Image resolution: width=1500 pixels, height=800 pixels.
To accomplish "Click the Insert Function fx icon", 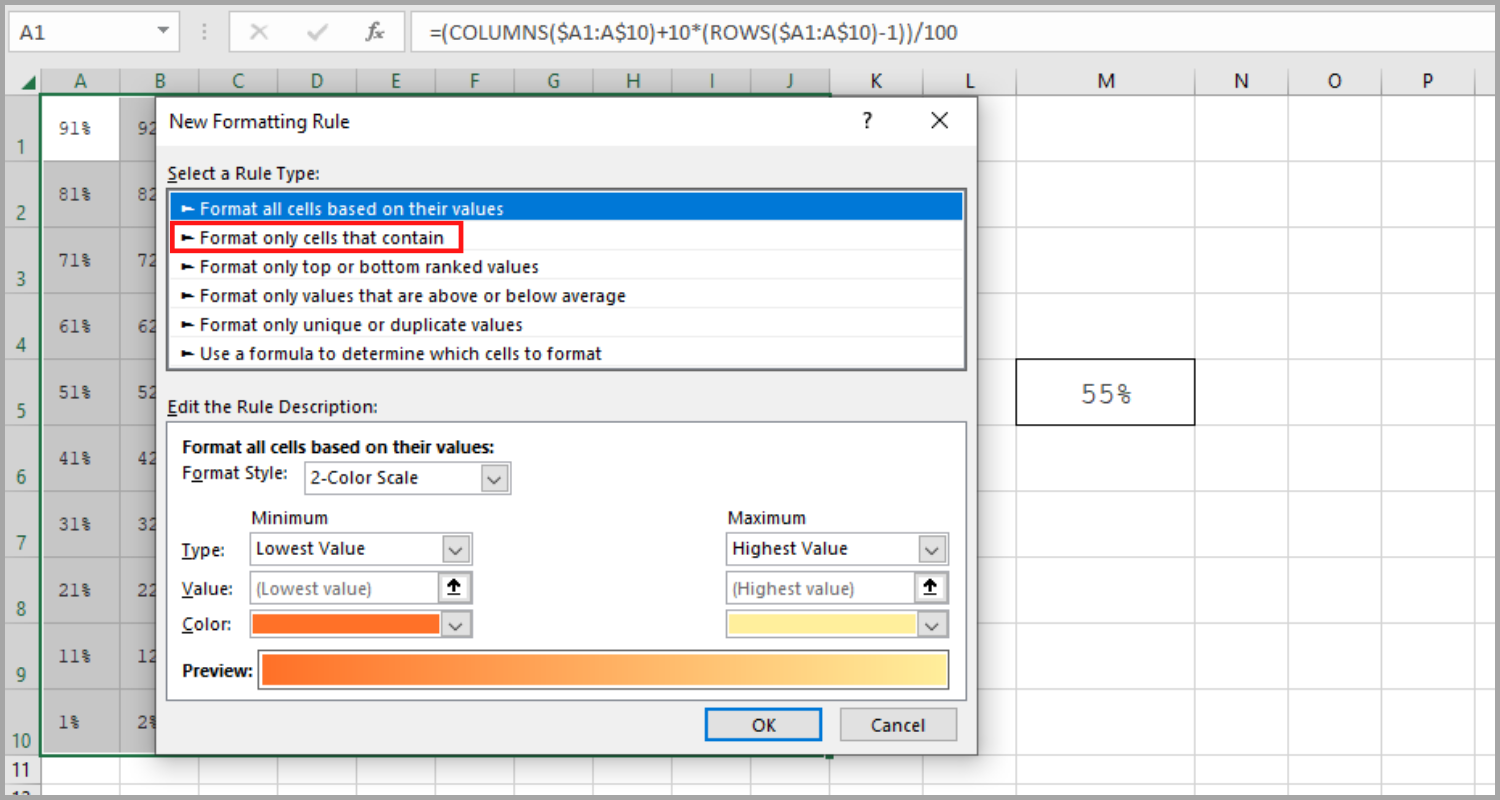I will click(375, 33).
